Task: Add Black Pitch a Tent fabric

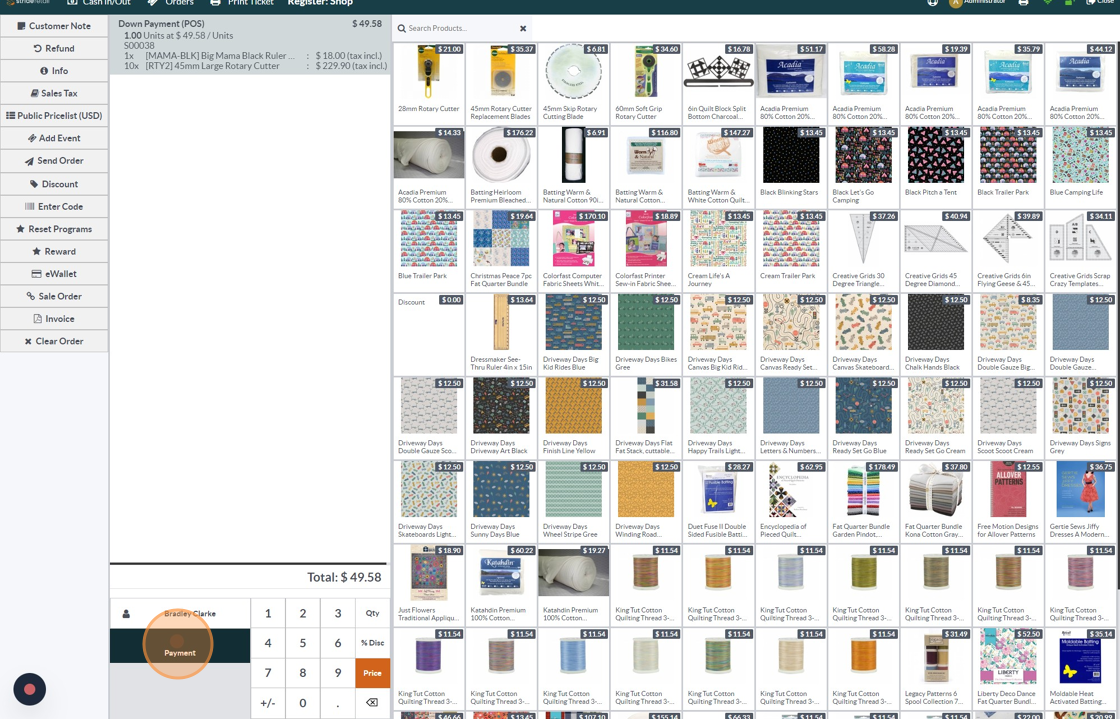Action: [x=936, y=167]
